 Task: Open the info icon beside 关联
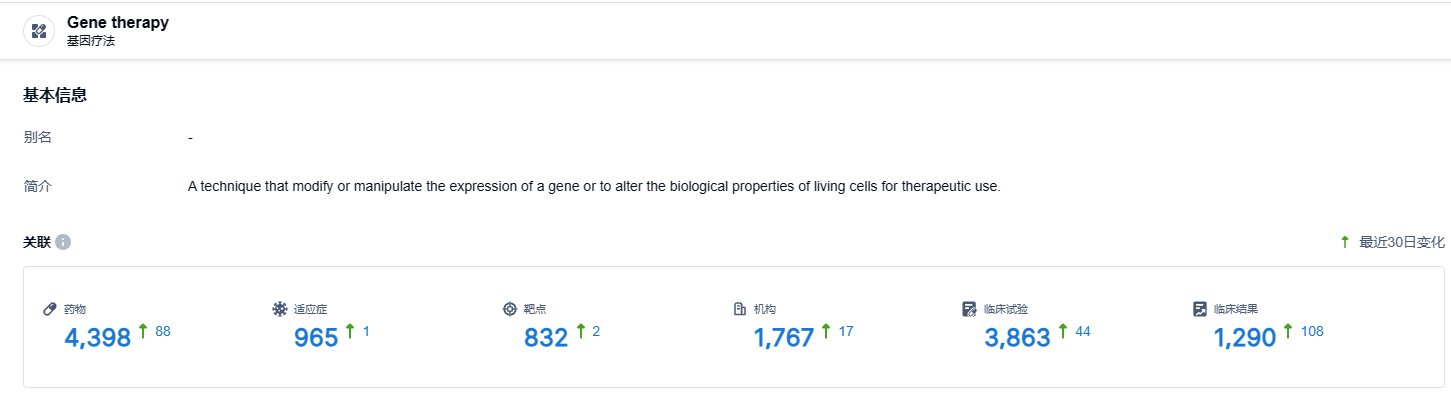pos(63,242)
